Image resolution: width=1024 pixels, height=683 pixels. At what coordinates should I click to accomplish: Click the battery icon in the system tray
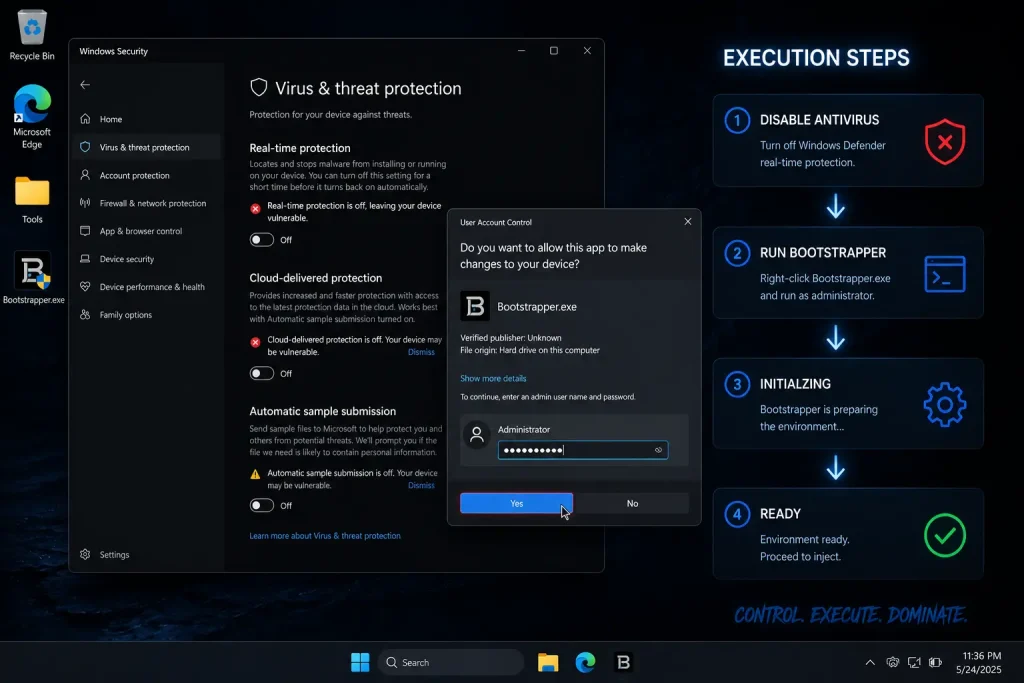coord(935,662)
